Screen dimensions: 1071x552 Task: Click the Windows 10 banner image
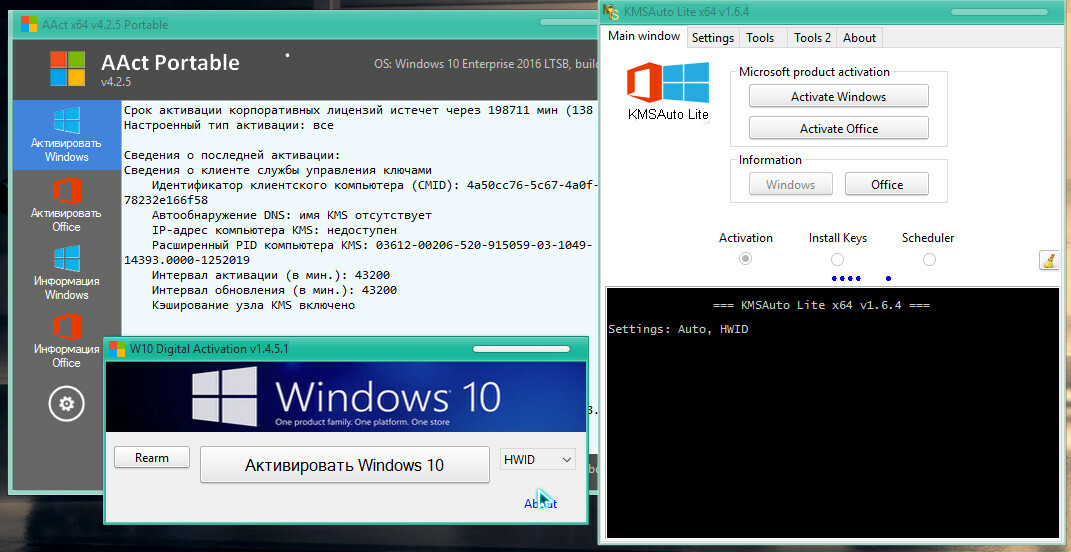coord(346,397)
